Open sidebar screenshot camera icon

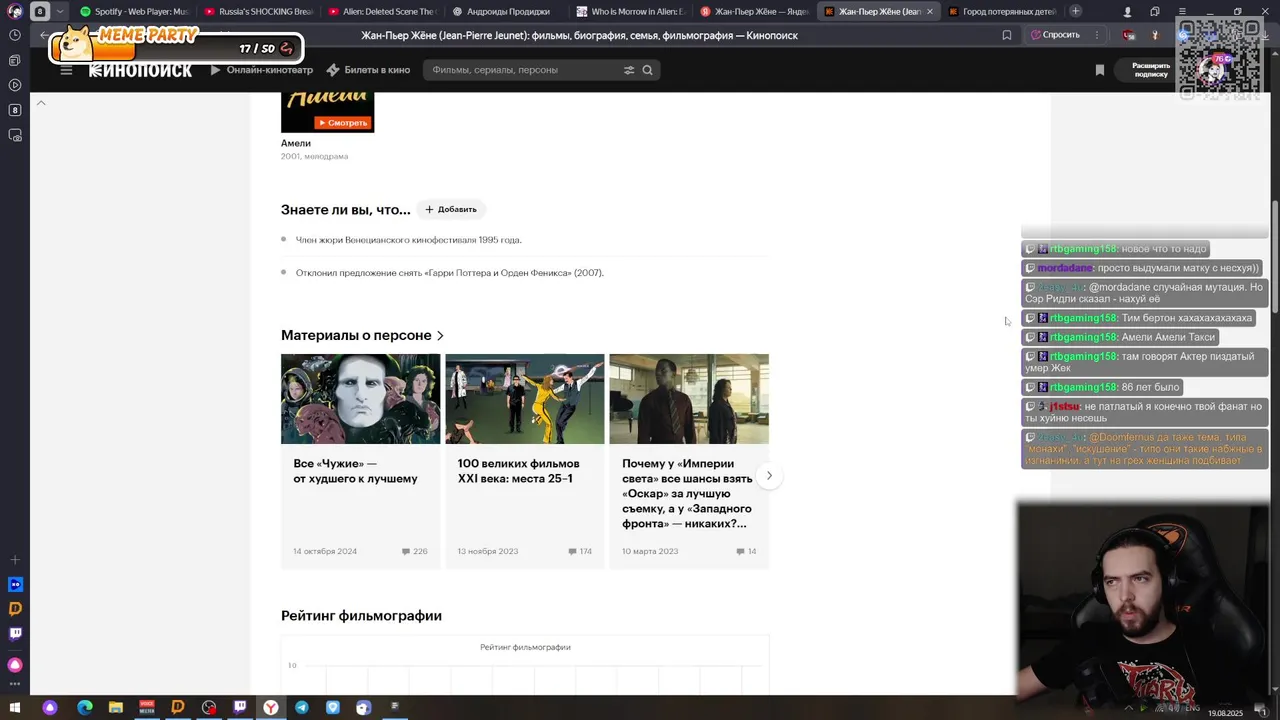pos(15,135)
